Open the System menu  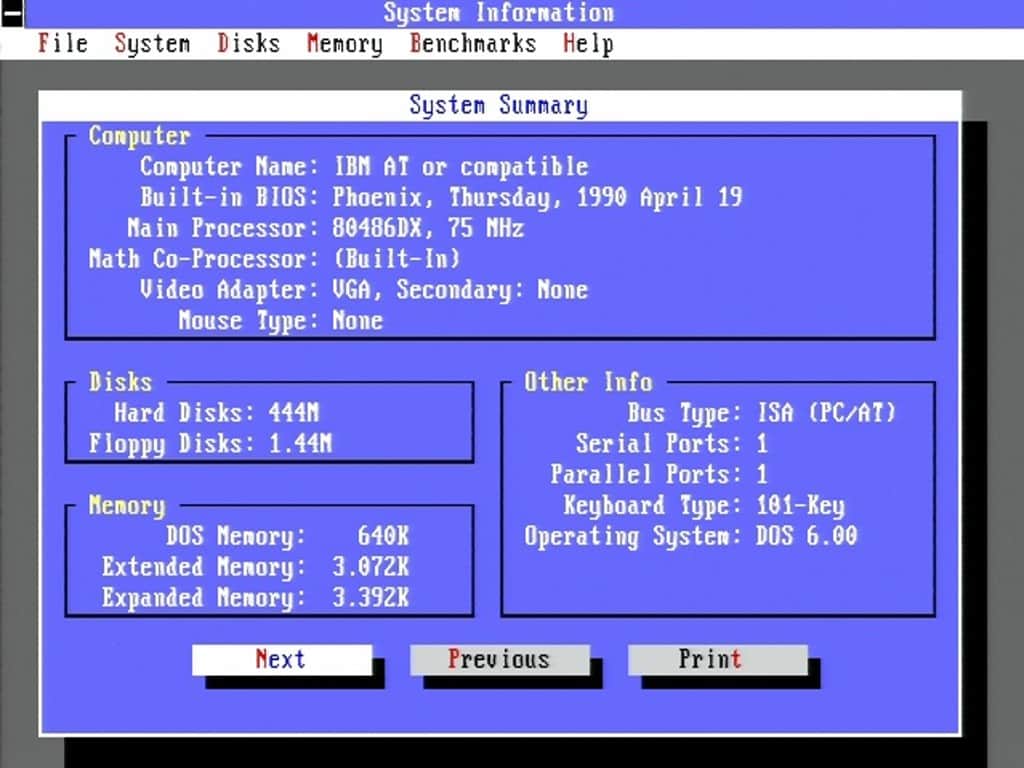[152, 44]
